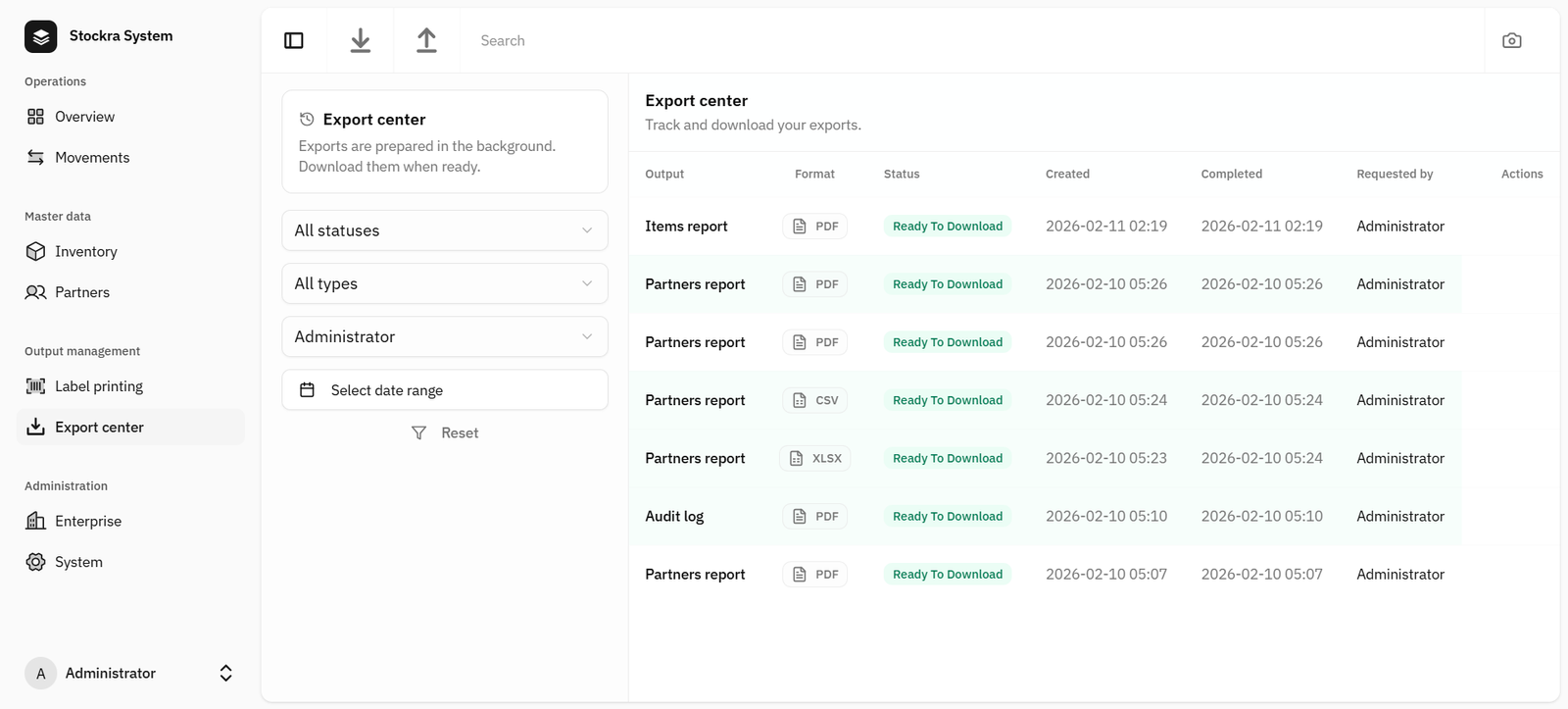
Task: Open the System settings page
Action: tap(78, 562)
